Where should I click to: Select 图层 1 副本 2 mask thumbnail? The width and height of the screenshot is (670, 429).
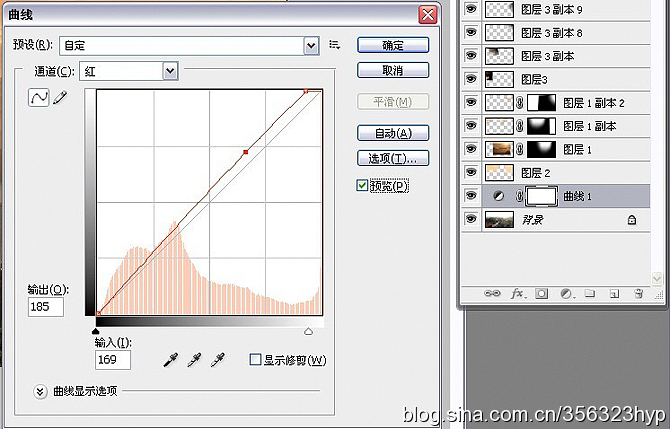coord(542,103)
